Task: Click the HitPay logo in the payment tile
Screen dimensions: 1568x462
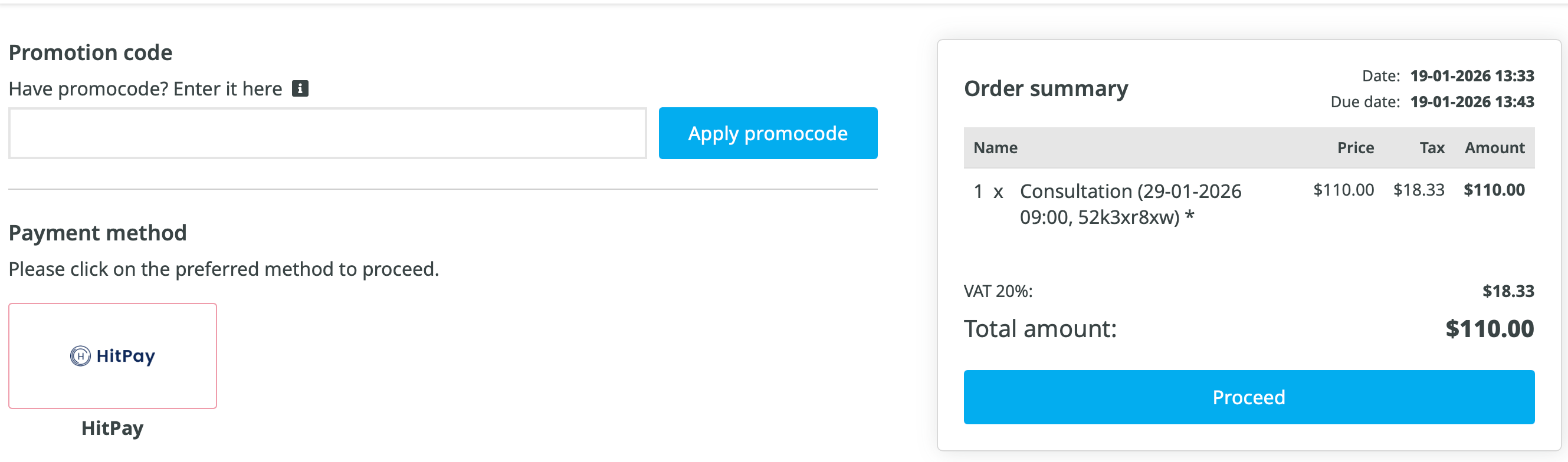Action: [113, 355]
